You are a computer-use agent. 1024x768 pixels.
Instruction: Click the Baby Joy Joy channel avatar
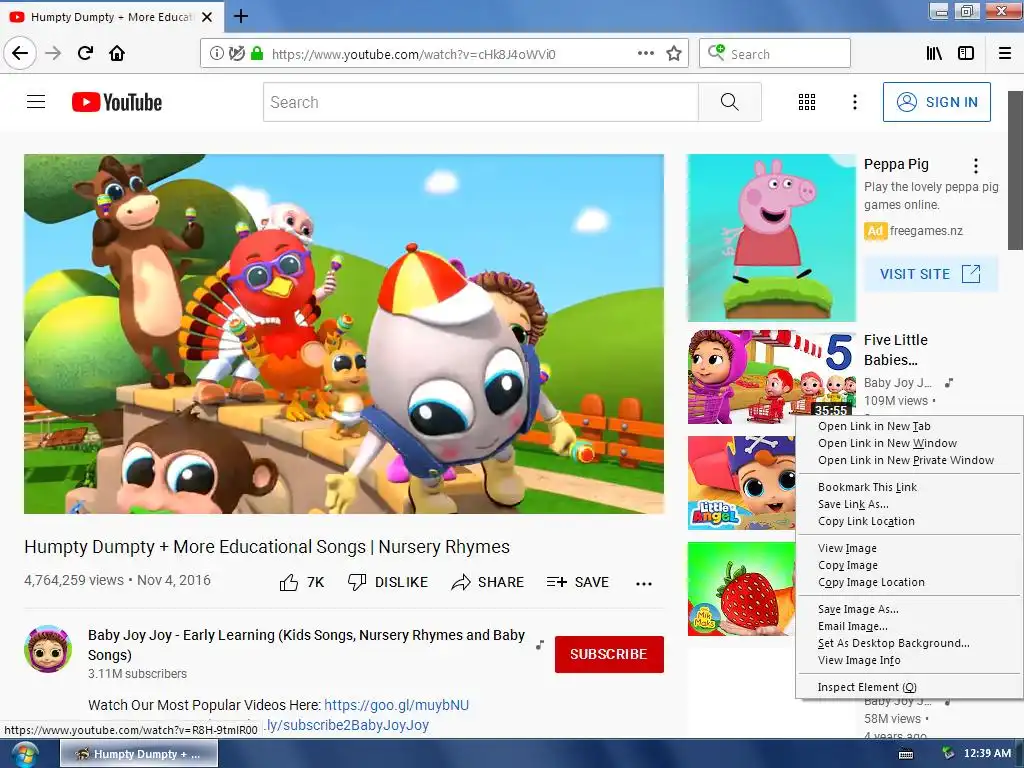point(48,648)
